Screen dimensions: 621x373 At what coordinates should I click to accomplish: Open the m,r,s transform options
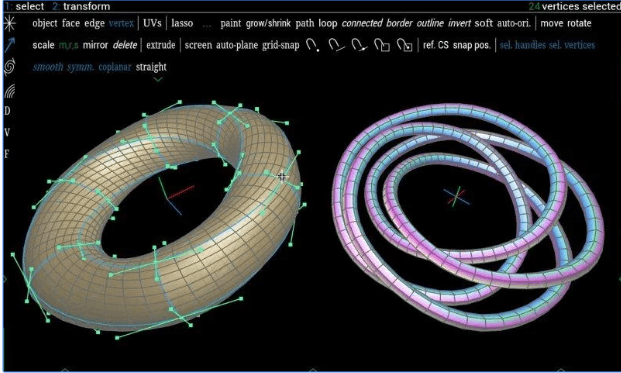(x=69, y=45)
